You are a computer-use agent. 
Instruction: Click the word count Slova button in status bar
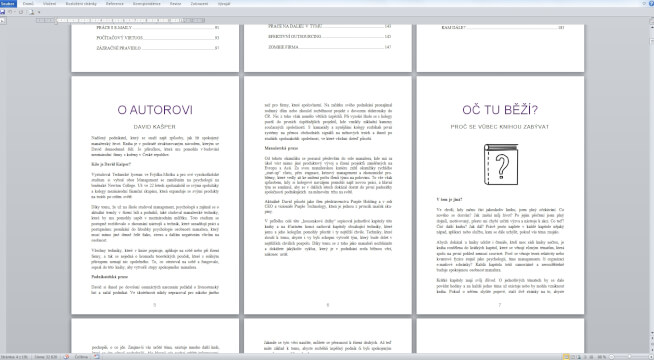pyautogui.click(x=45, y=357)
